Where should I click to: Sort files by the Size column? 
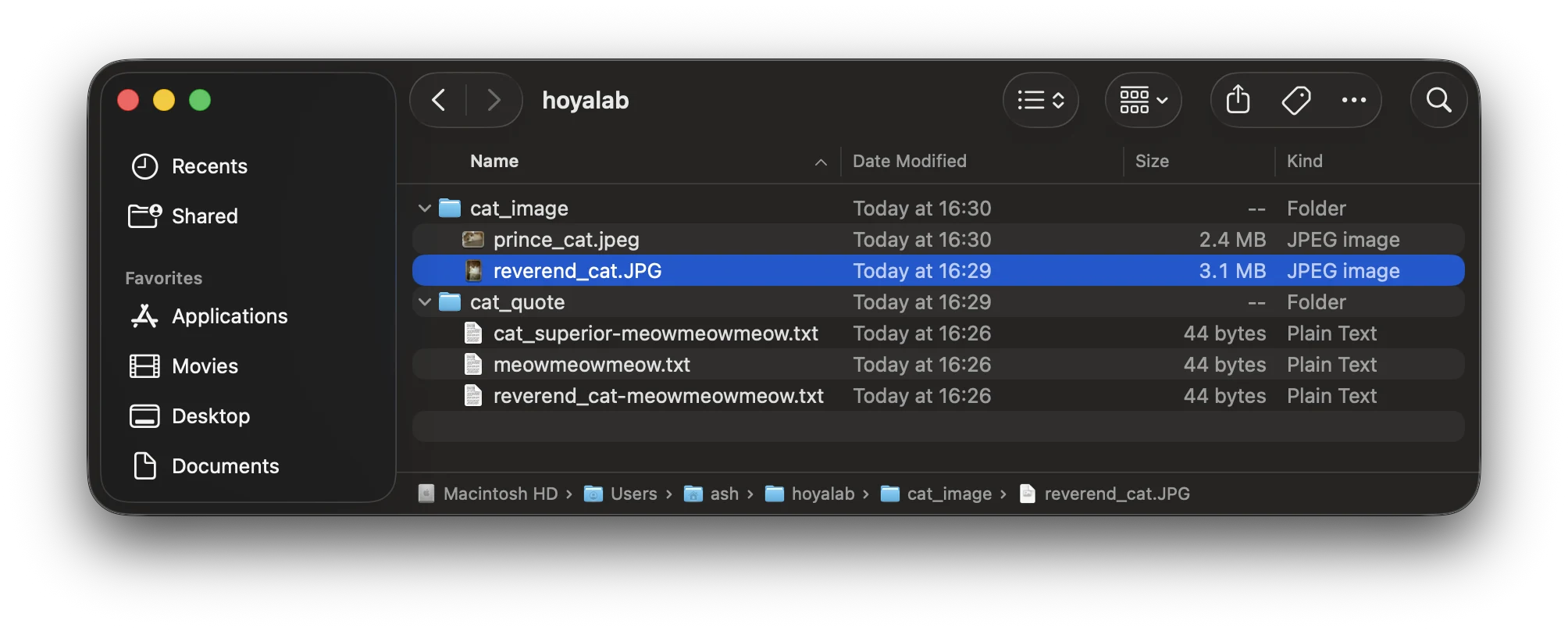pos(1152,161)
